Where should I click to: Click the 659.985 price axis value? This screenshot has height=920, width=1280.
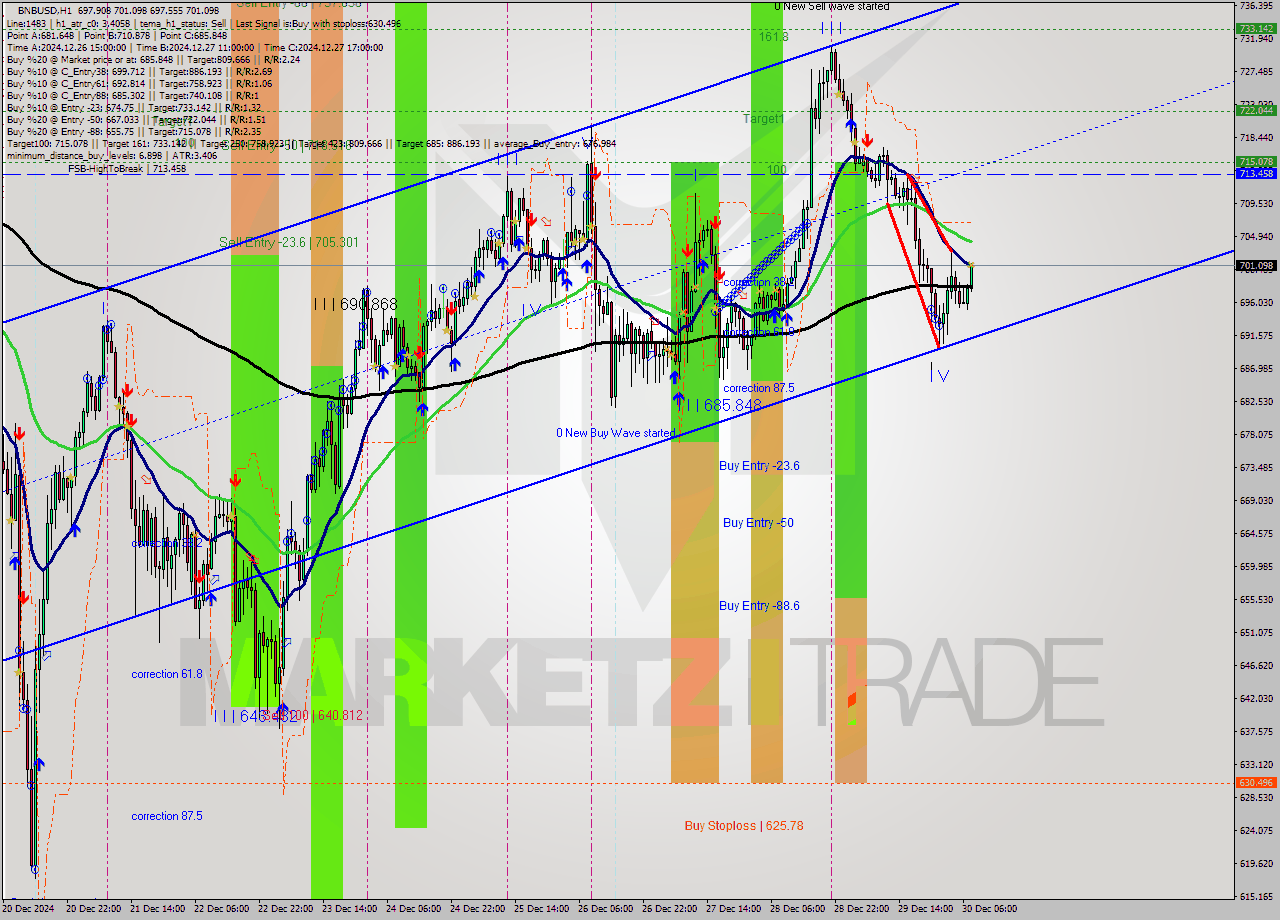[1256, 566]
